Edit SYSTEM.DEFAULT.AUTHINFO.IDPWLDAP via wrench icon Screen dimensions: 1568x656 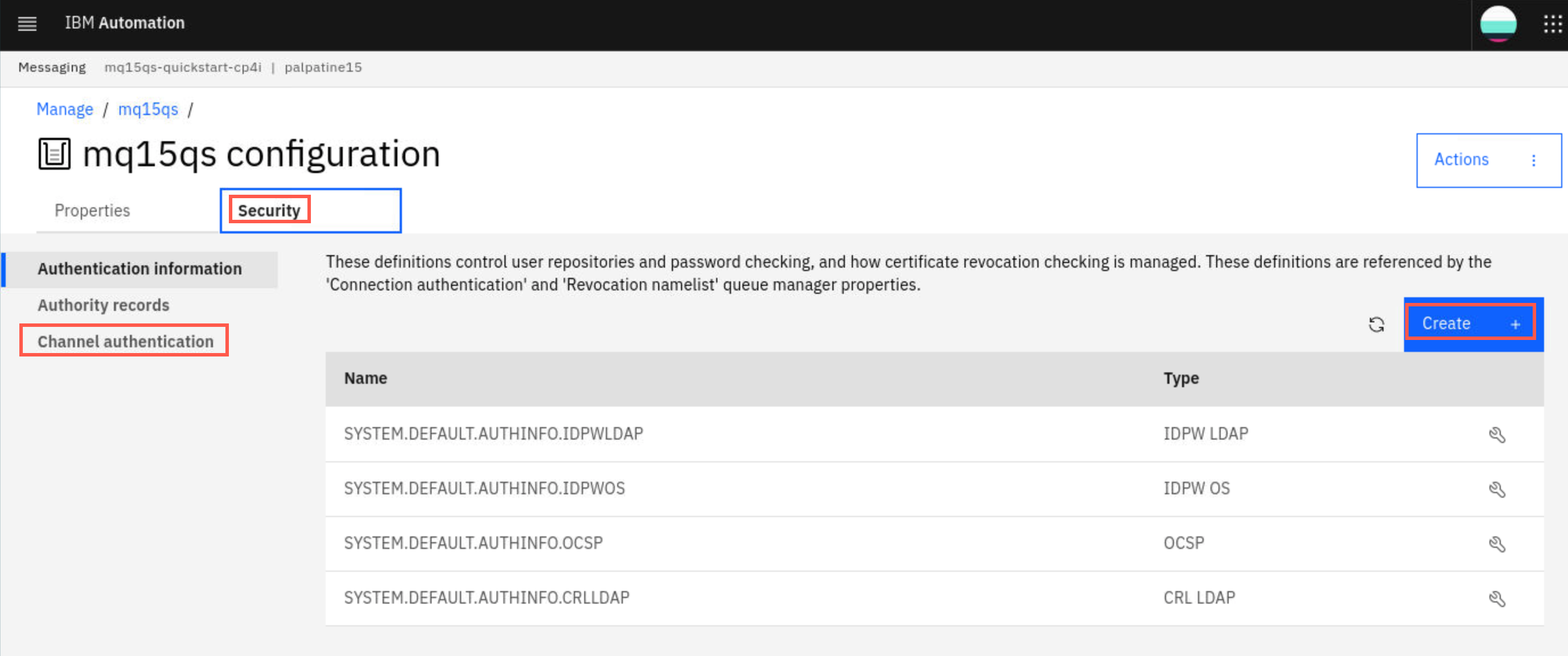pyautogui.click(x=1497, y=434)
